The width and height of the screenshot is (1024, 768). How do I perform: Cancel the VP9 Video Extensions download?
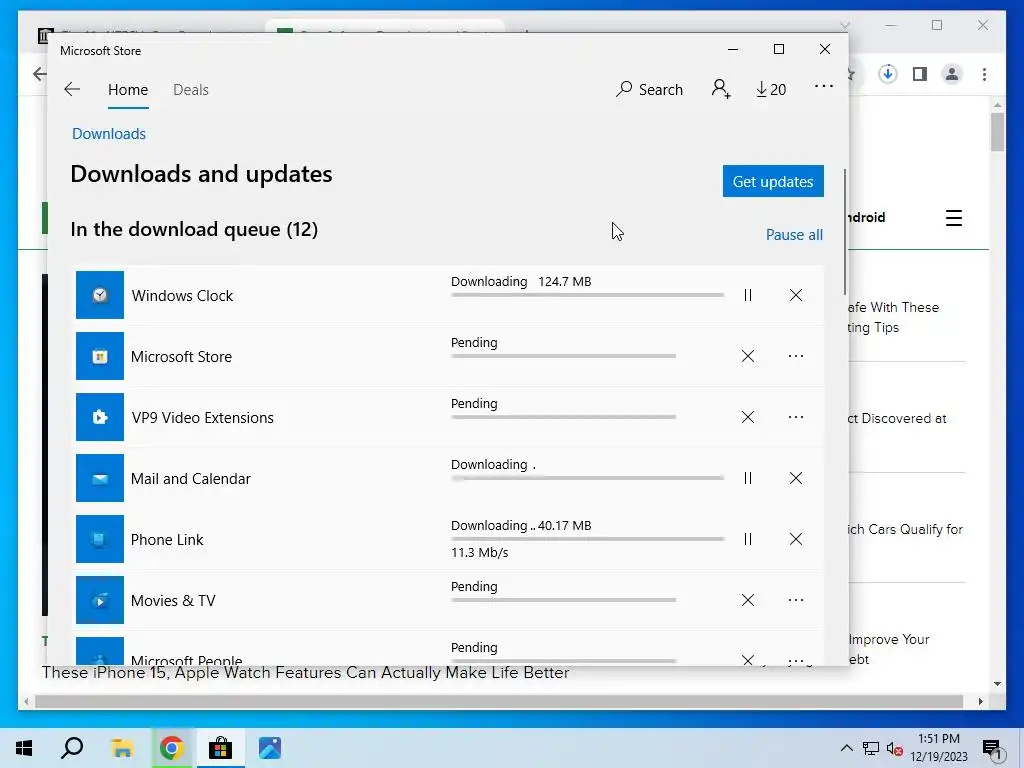748,417
